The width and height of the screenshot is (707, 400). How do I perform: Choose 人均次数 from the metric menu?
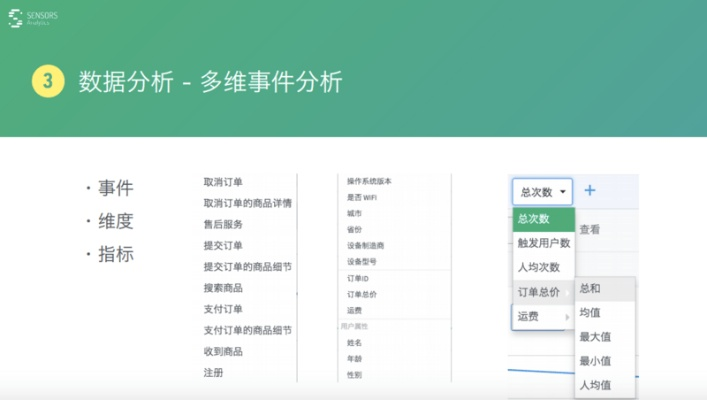pos(537,267)
